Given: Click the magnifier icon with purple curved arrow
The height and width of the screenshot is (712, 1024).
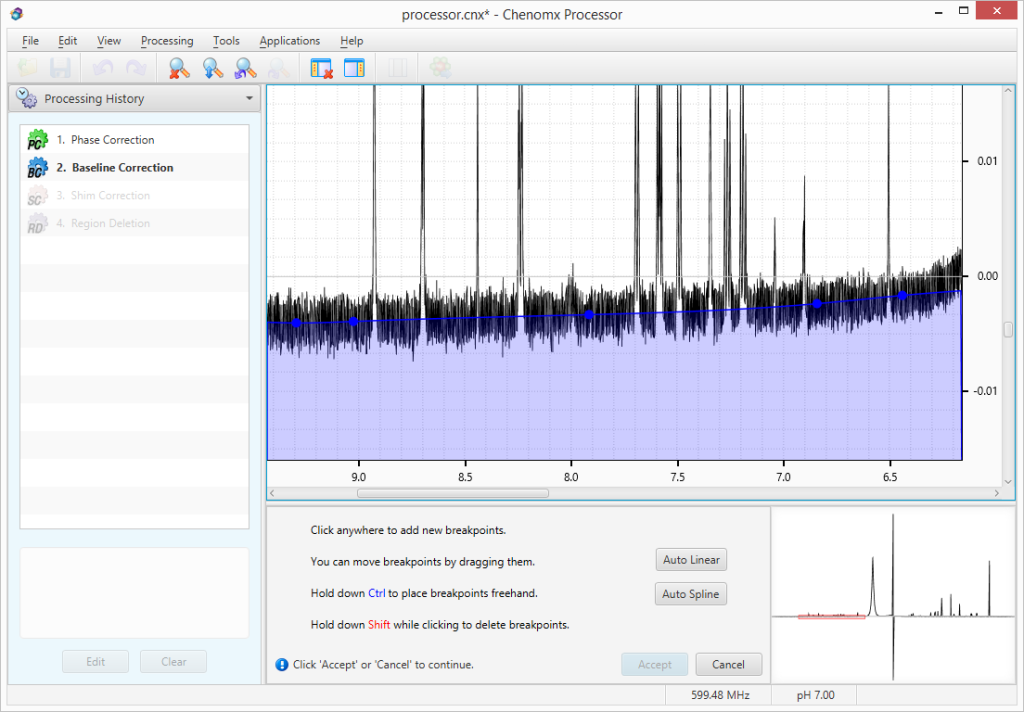Looking at the screenshot, I should point(245,68).
